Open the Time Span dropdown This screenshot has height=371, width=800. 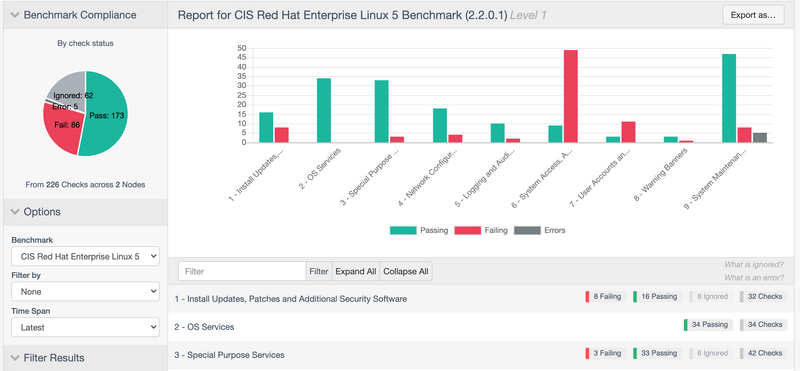pos(85,328)
